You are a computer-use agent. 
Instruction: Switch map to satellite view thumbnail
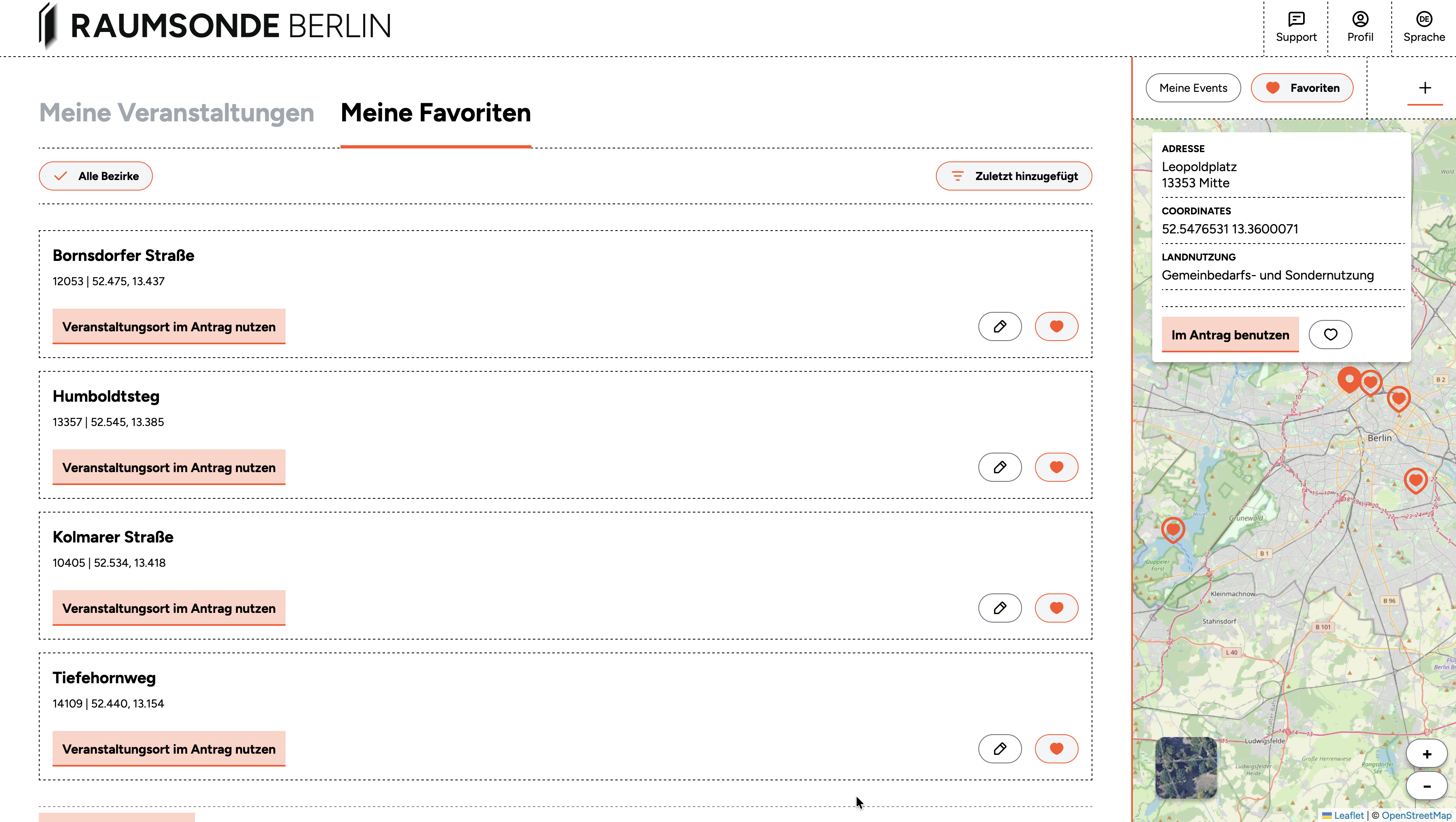[x=1185, y=767]
